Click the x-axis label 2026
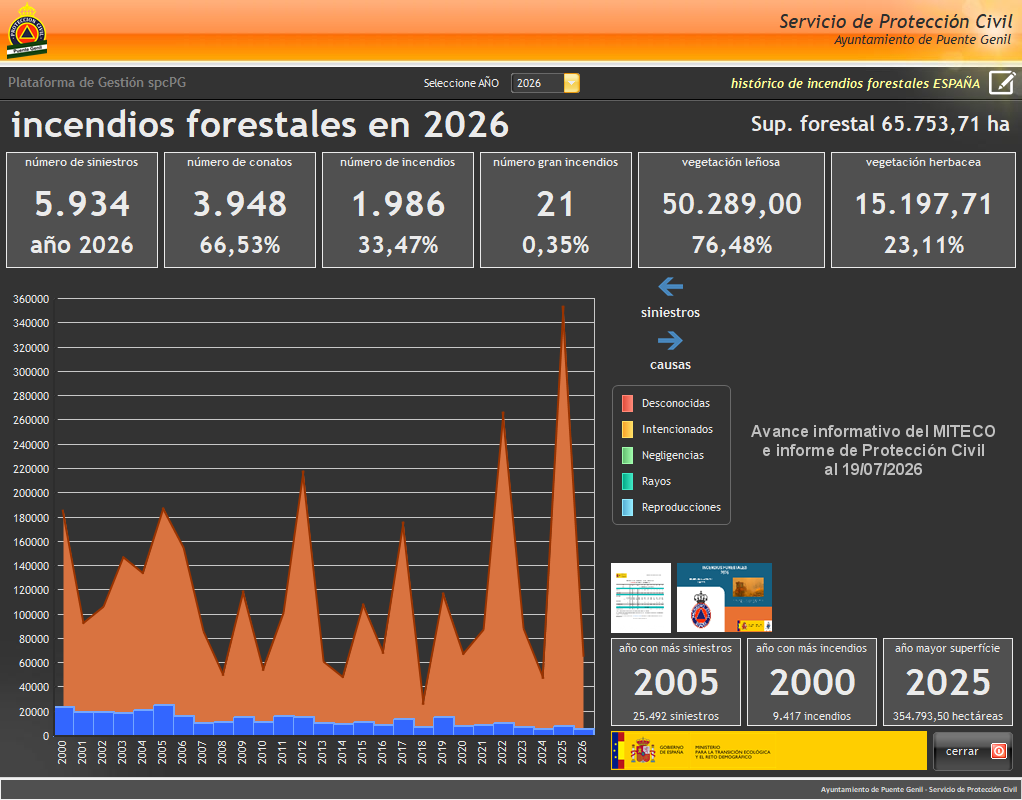 [x=583, y=752]
